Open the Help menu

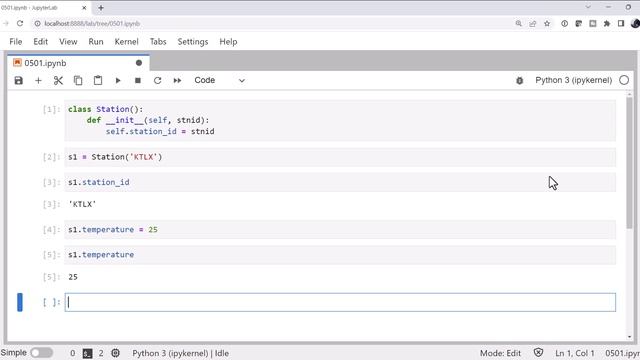228,42
